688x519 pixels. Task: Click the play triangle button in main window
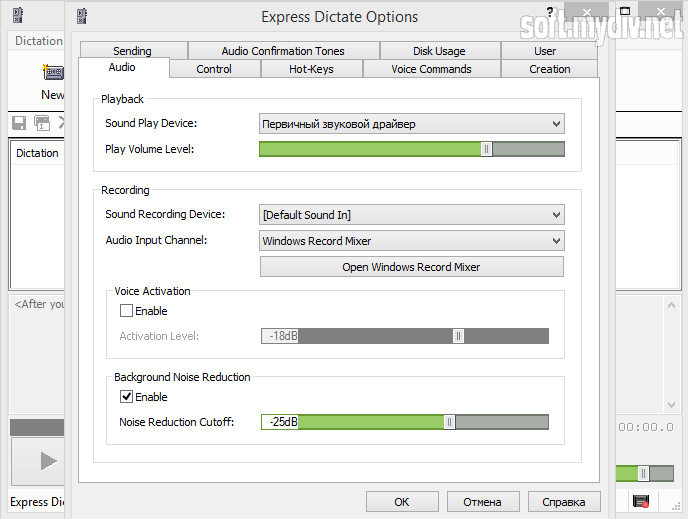click(49, 461)
